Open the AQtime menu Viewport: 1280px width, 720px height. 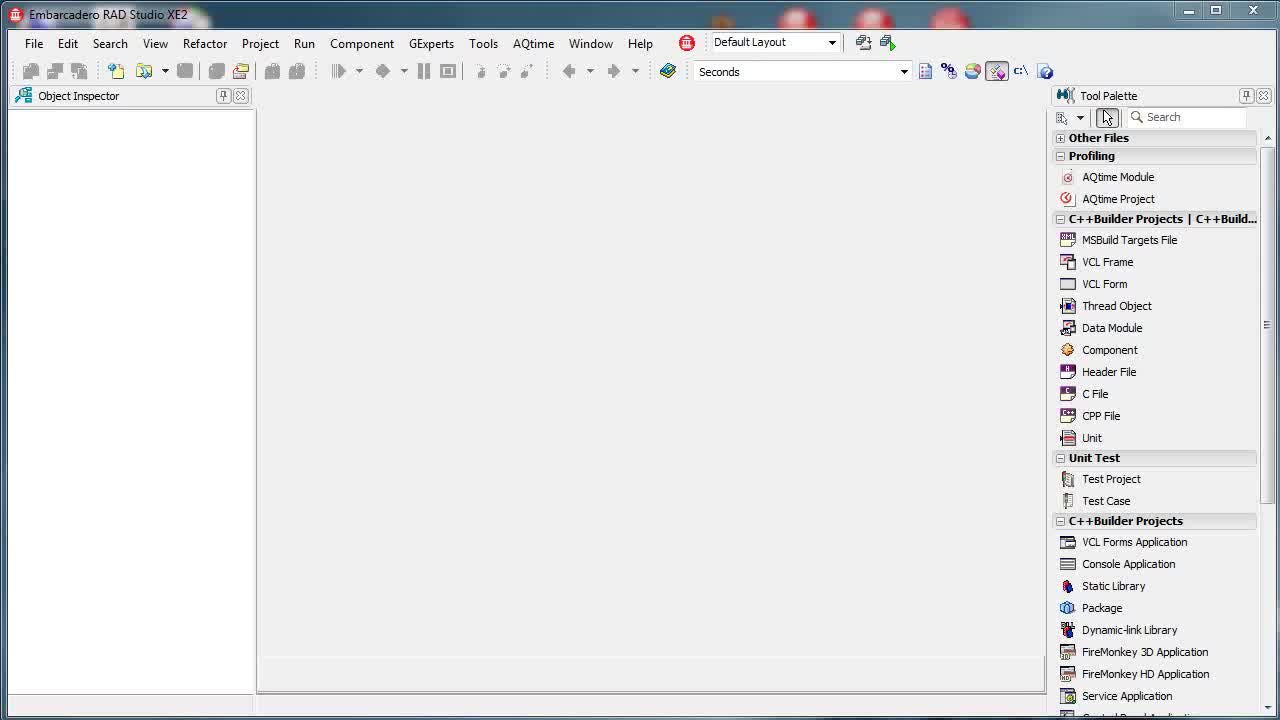tap(533, 44)
